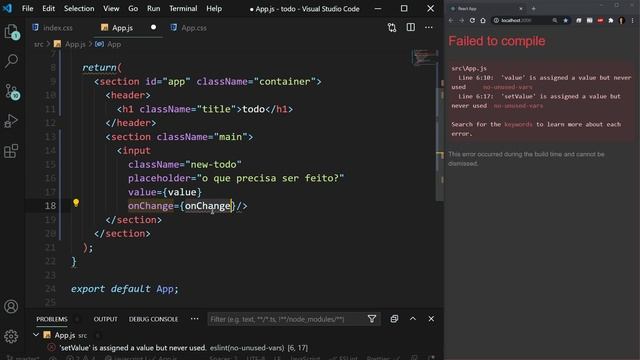
Task: Open Chrome extensions puzzle icon
Action: tap(611, 20)
